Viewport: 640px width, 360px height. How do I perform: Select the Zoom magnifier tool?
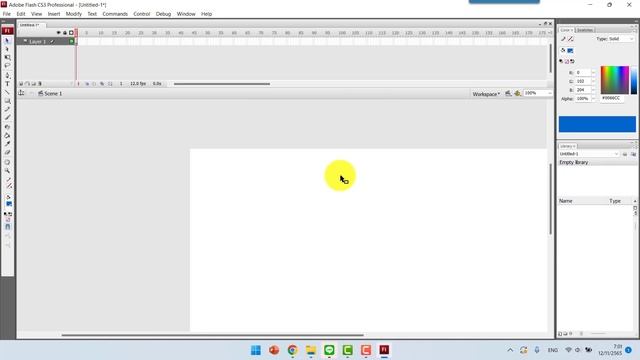pos(7,171)
